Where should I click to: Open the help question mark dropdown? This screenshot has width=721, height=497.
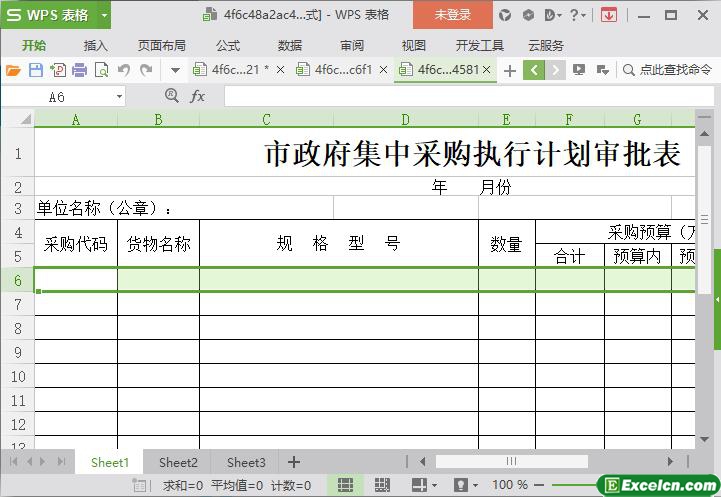point(578,15)
